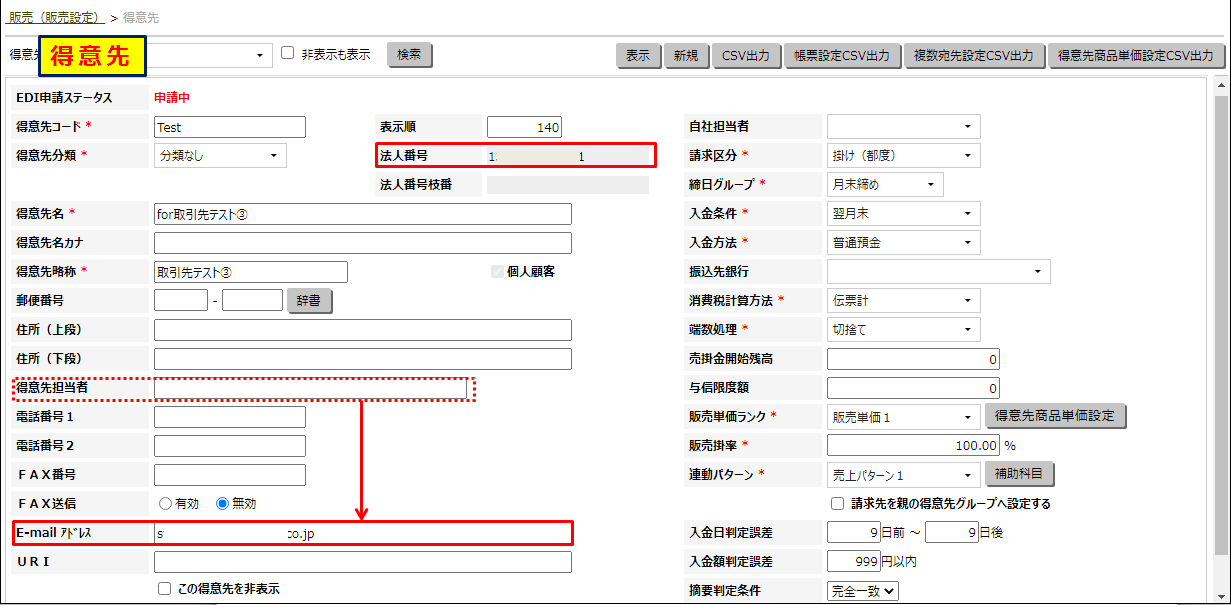Expand the 得意先分類 dropdown
Screen dimensions: 1231x605
[x=220, y=156]
